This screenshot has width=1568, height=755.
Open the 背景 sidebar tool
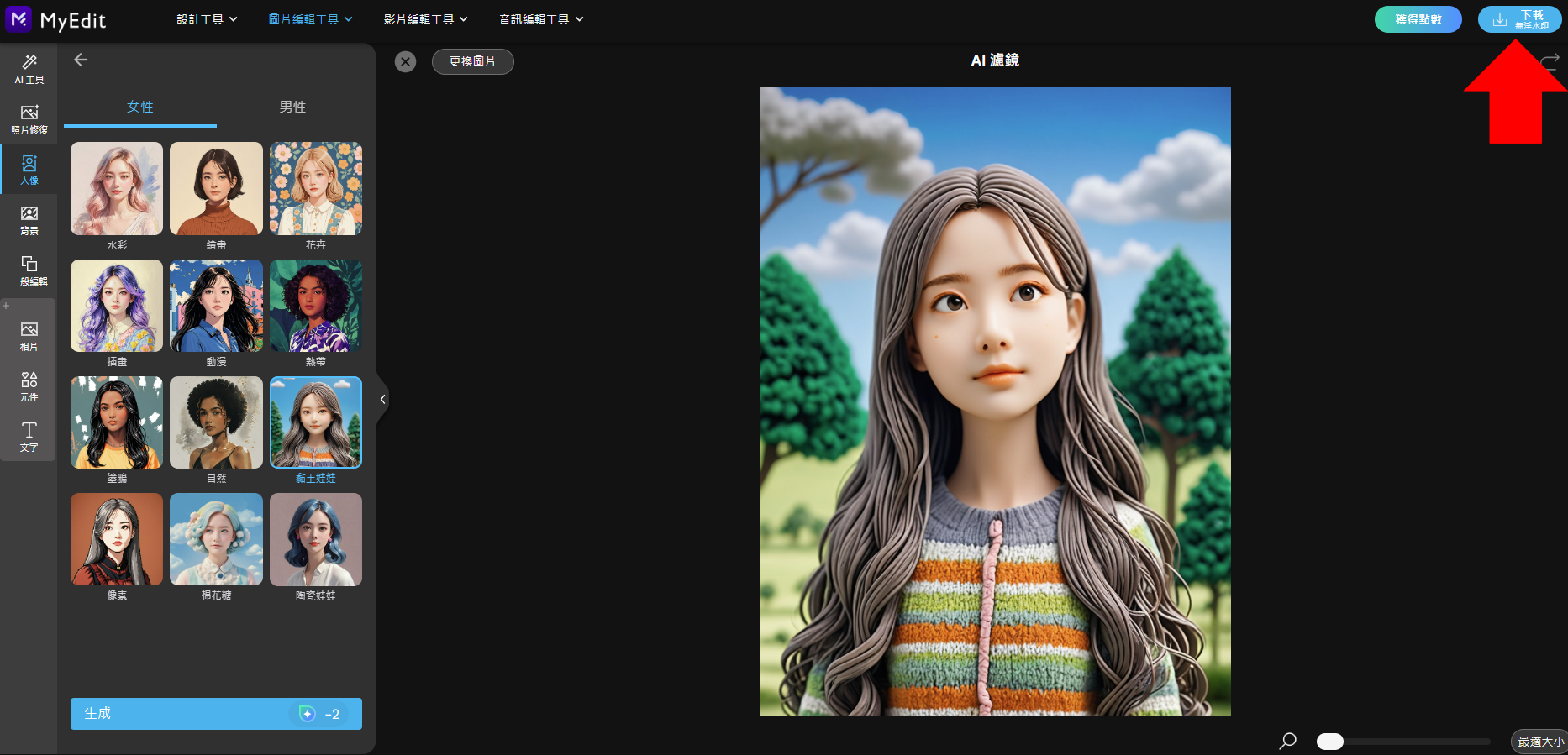point(29,220)
